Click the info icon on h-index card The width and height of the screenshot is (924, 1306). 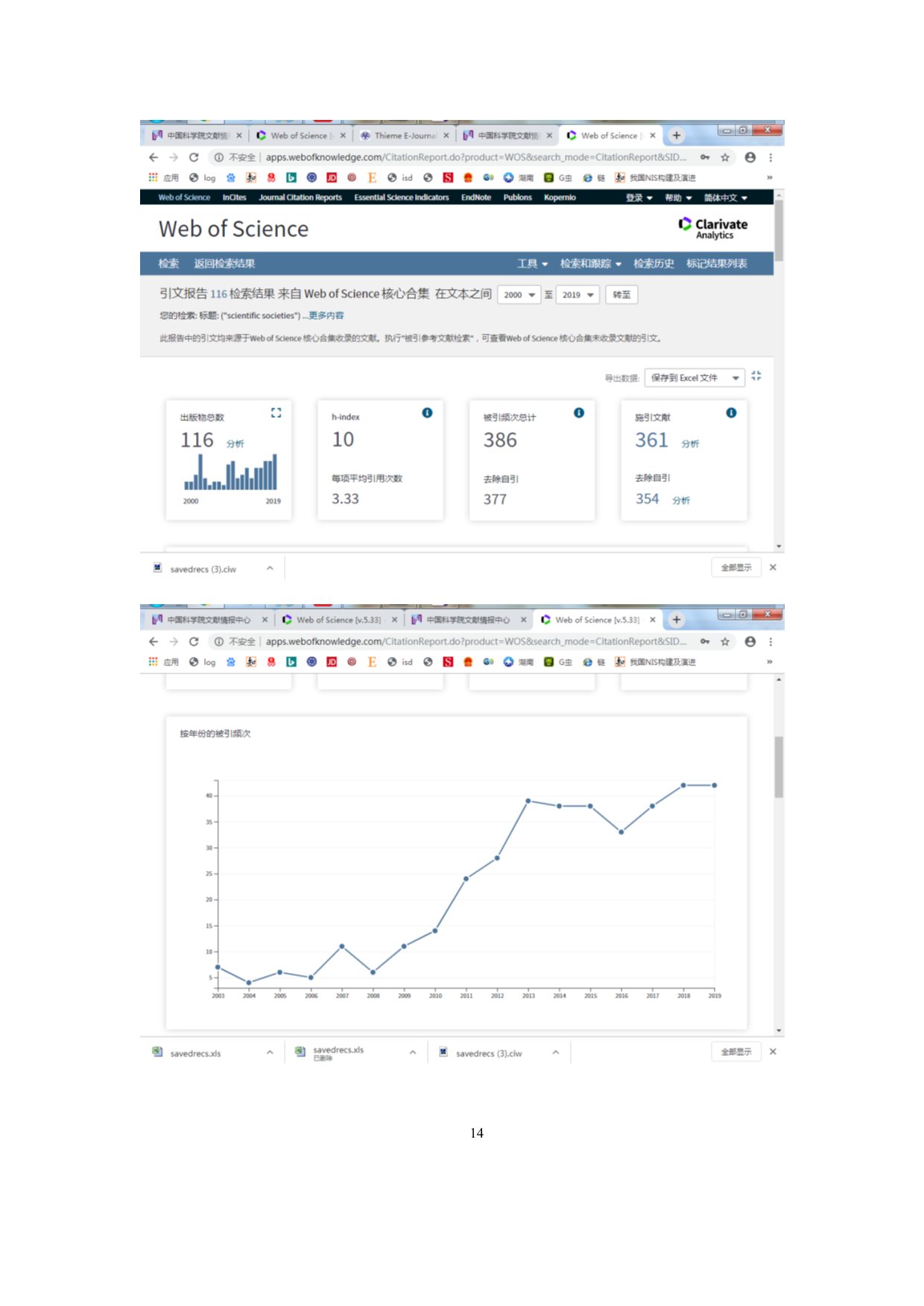(427, 413)
